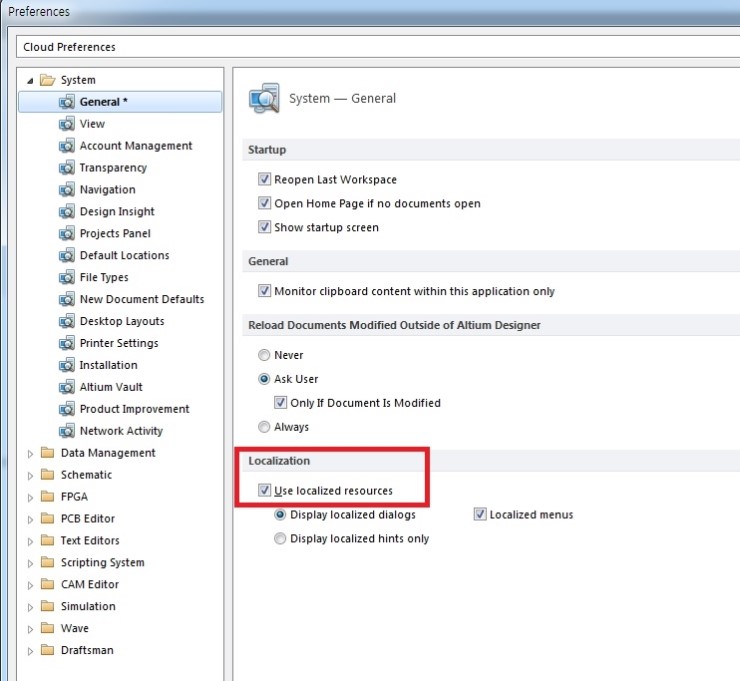
Task: Click the Text Editors folder icon
Action: click(47, 540)
